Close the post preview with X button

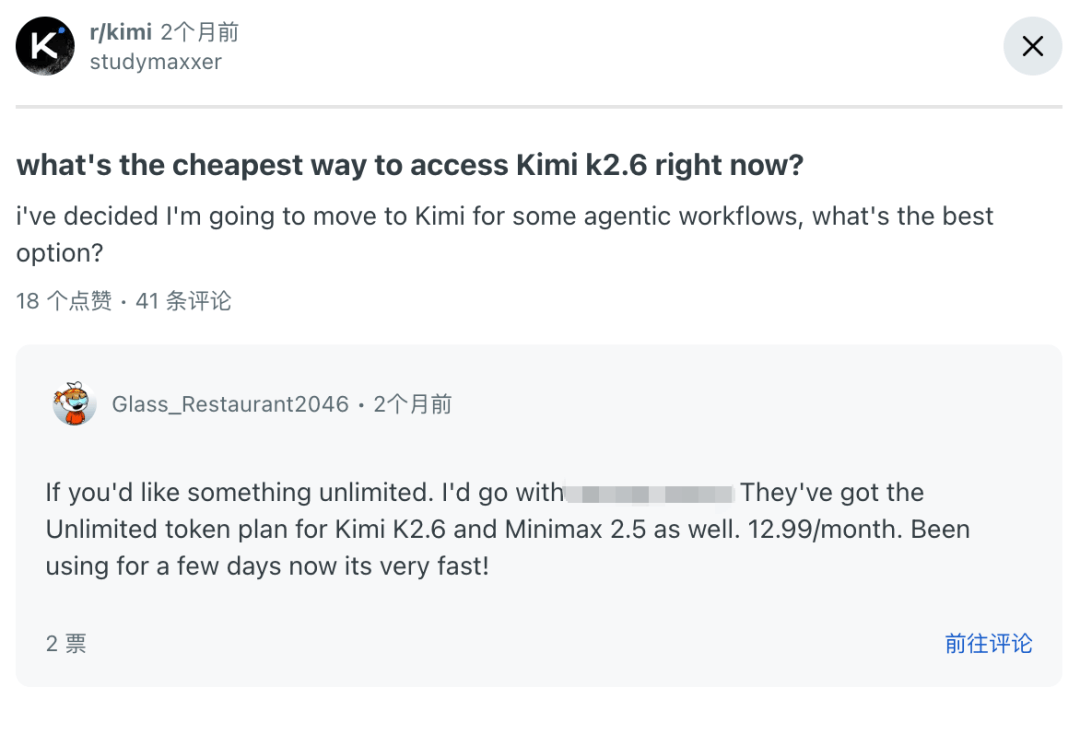pos(1032,46)
